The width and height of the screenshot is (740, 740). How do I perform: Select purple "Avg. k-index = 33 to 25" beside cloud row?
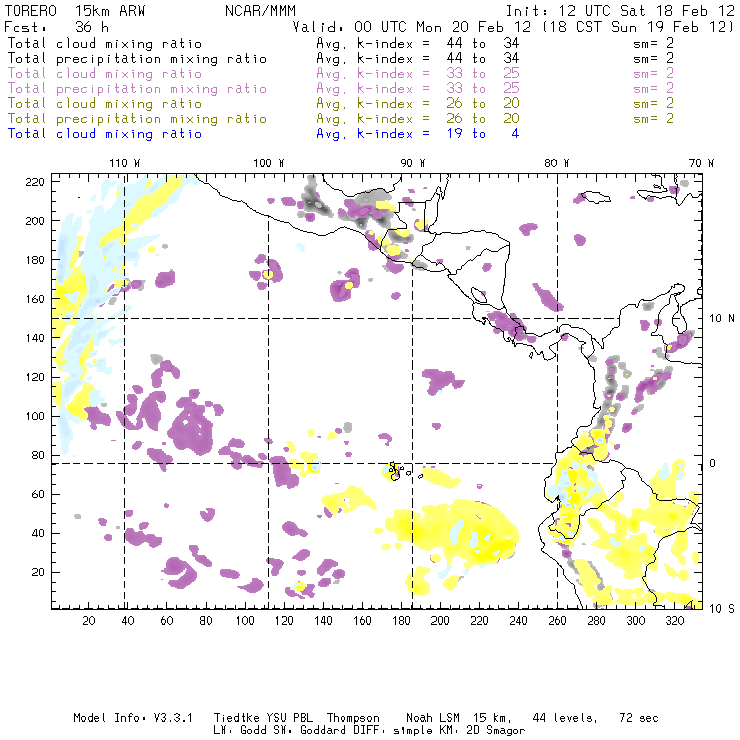point(418,74)
